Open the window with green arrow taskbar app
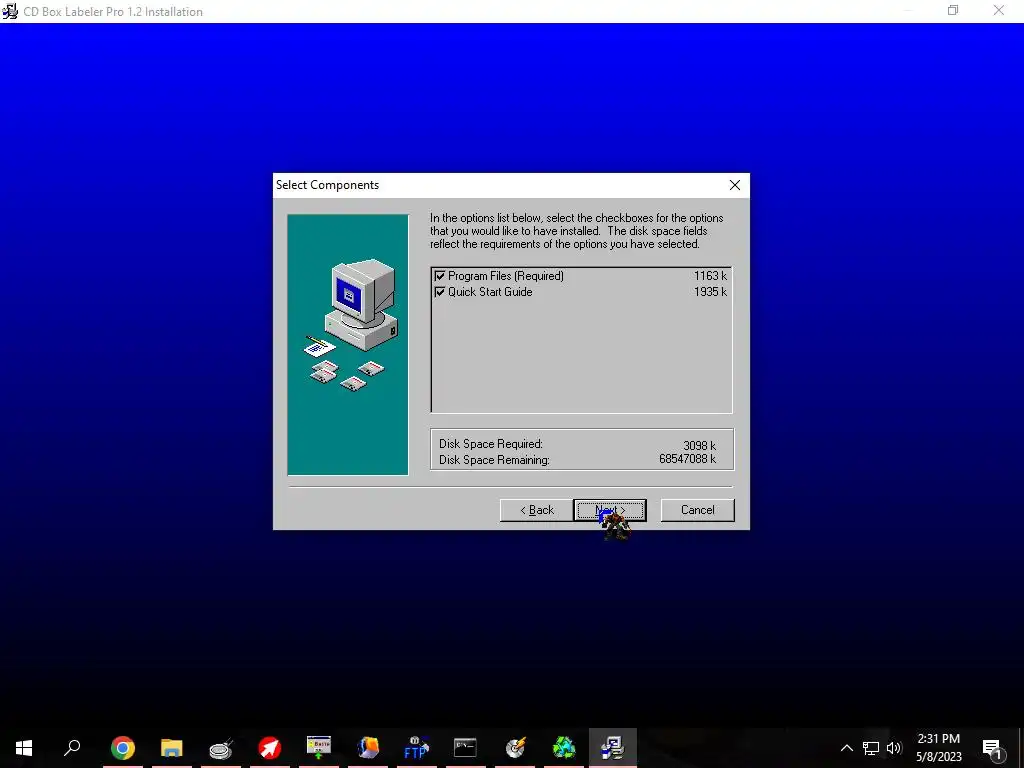The height and width of the screenshot is (768, 1024). pyautogui.click(x=319, y=748)
